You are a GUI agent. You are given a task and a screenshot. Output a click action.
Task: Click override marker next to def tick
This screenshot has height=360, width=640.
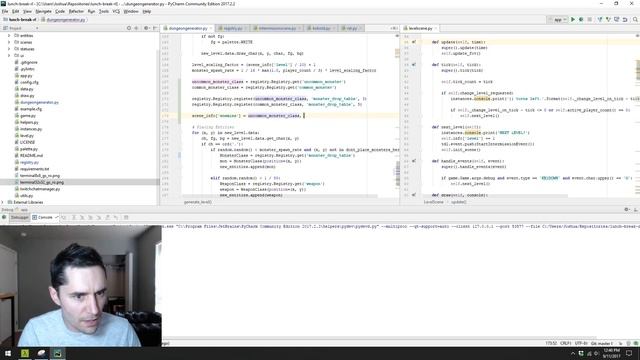[x=414, y=64]
